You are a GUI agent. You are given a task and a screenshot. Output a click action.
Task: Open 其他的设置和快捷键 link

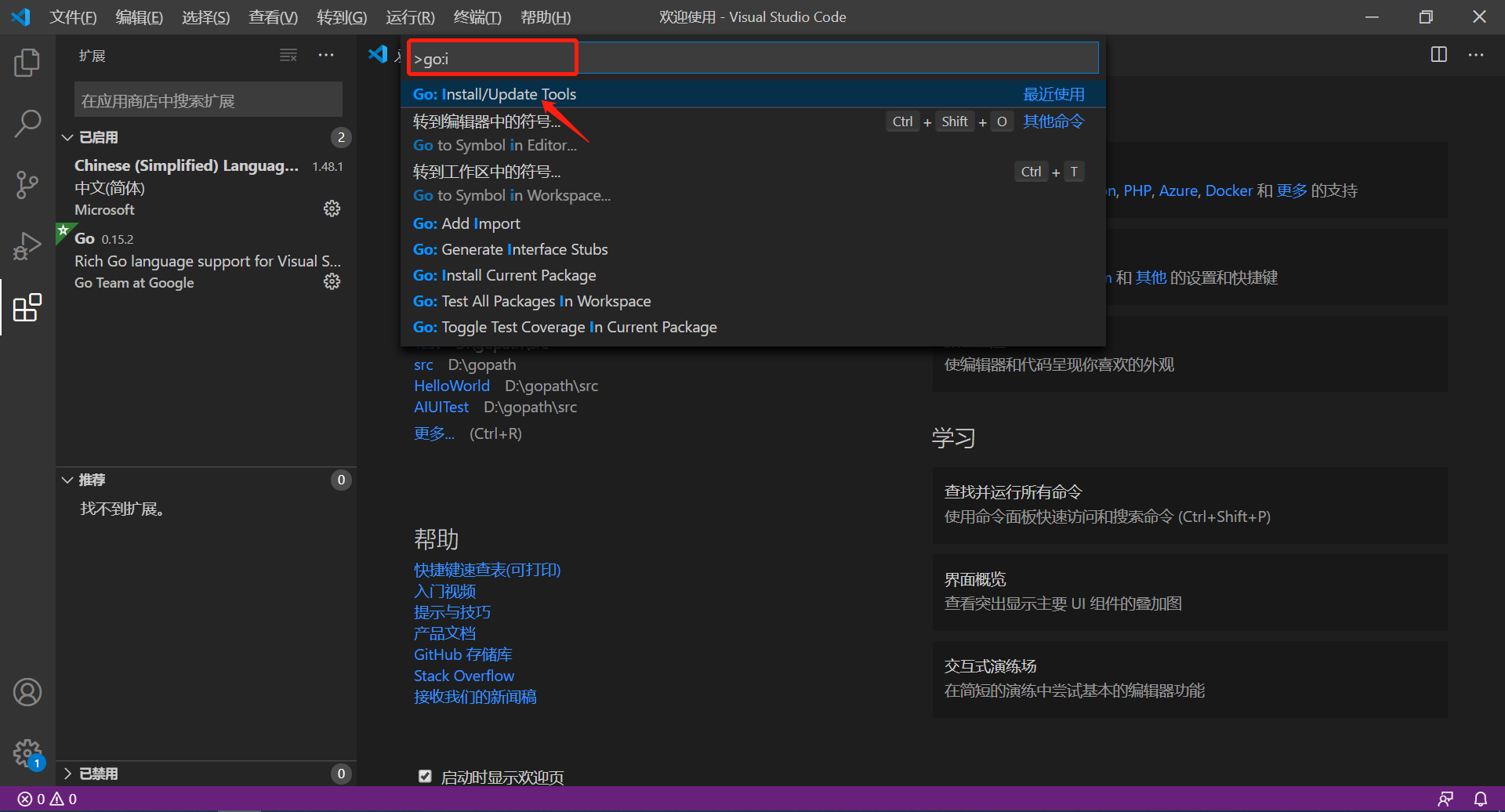point(1151,277)
